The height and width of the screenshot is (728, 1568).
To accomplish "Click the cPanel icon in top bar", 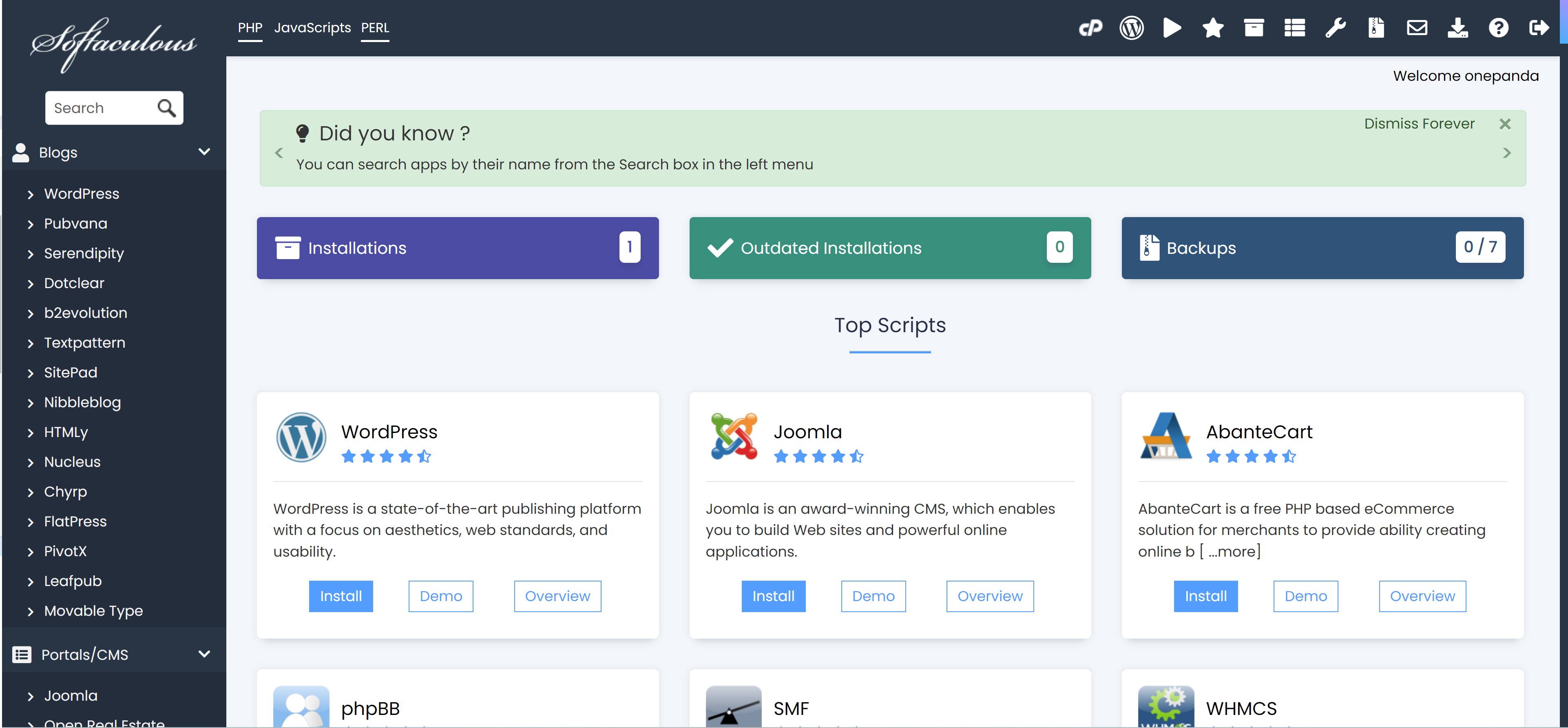I will pos(1090,28).
